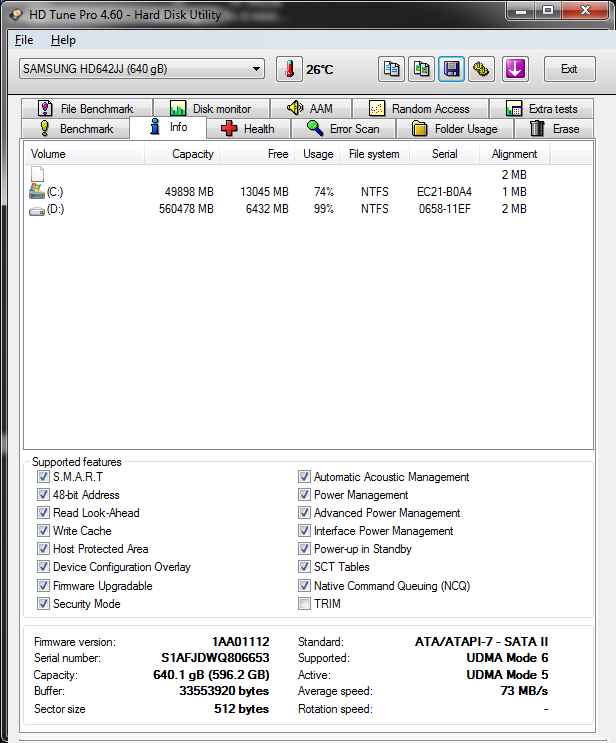The height and width of the screenshot is (743, 616).
Task: Open the options tools icon
Action: pyautogui.click(x=481, y=69)
